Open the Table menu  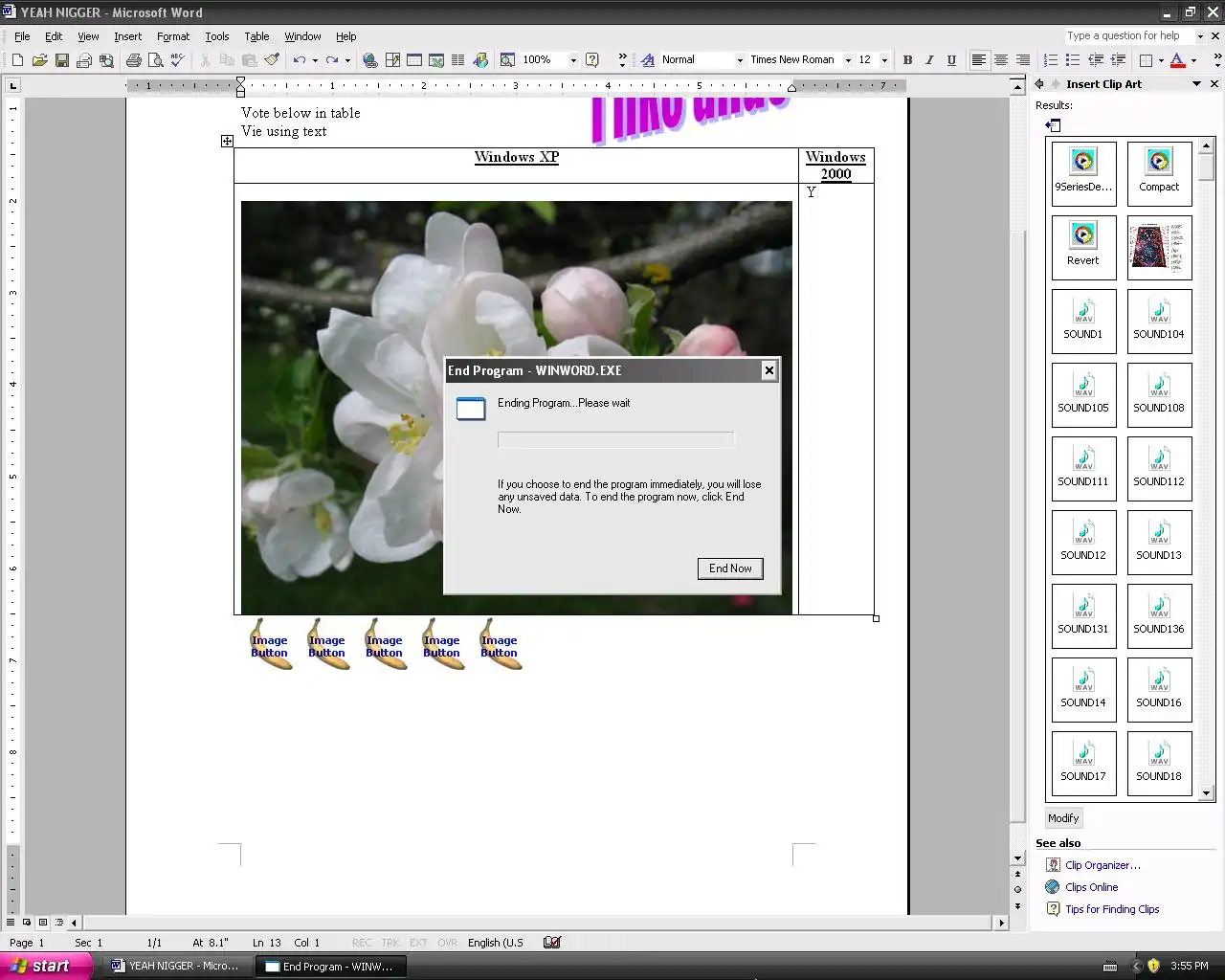[x=256, y=36]
